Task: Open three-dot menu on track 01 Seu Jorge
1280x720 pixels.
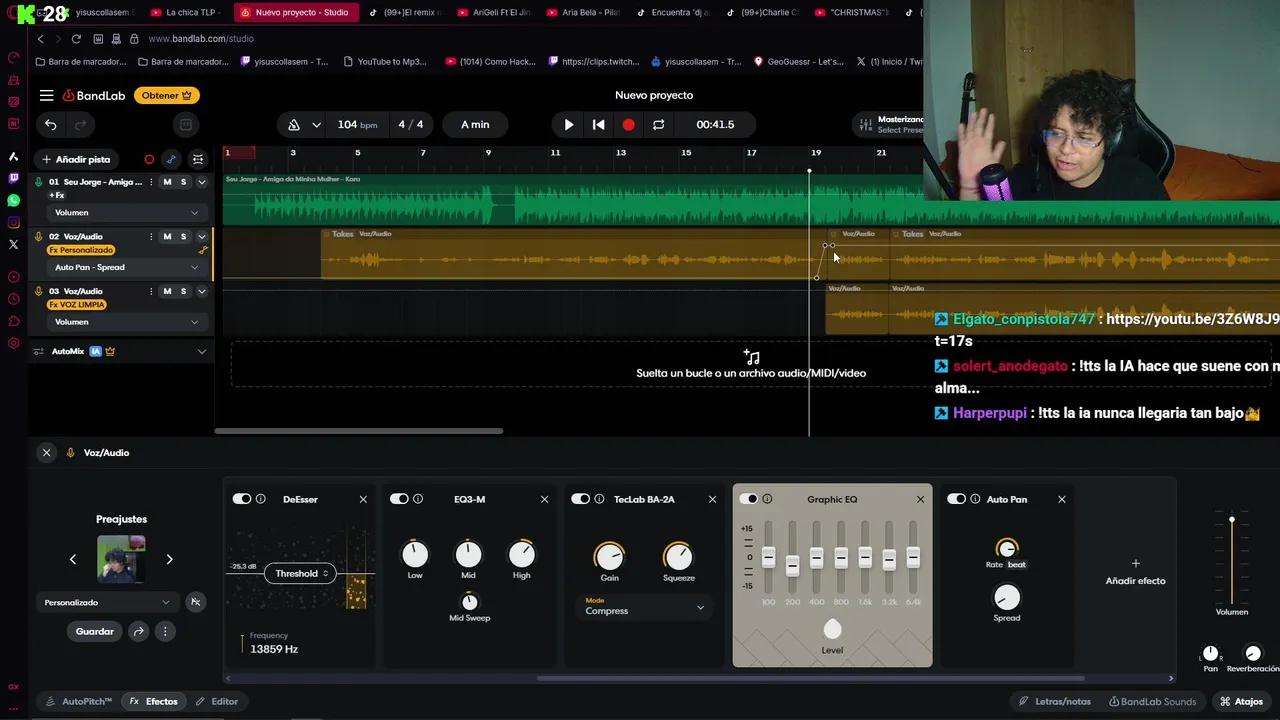Action: point(151,182)
